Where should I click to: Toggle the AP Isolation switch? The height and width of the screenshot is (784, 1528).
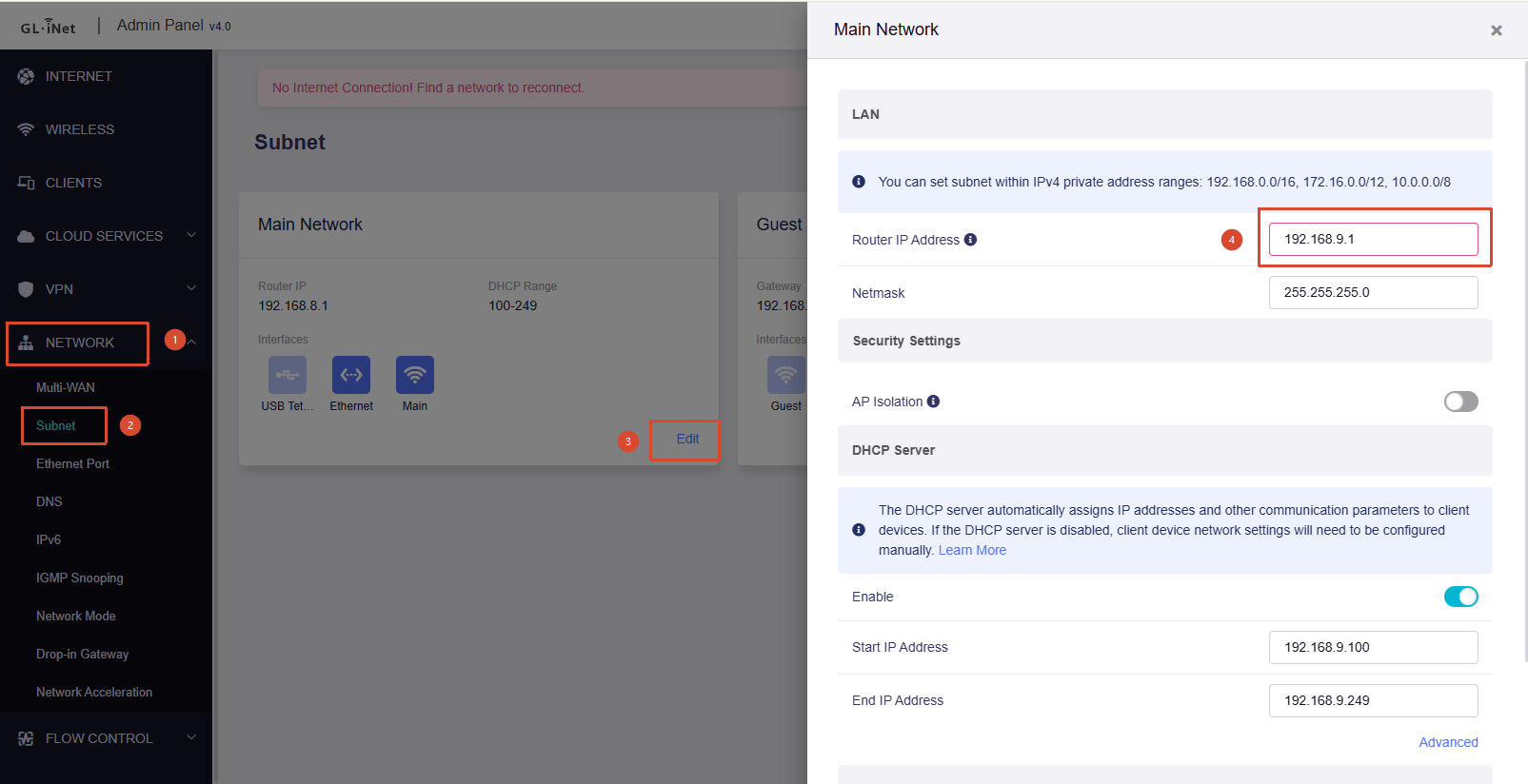[1460, 402]
